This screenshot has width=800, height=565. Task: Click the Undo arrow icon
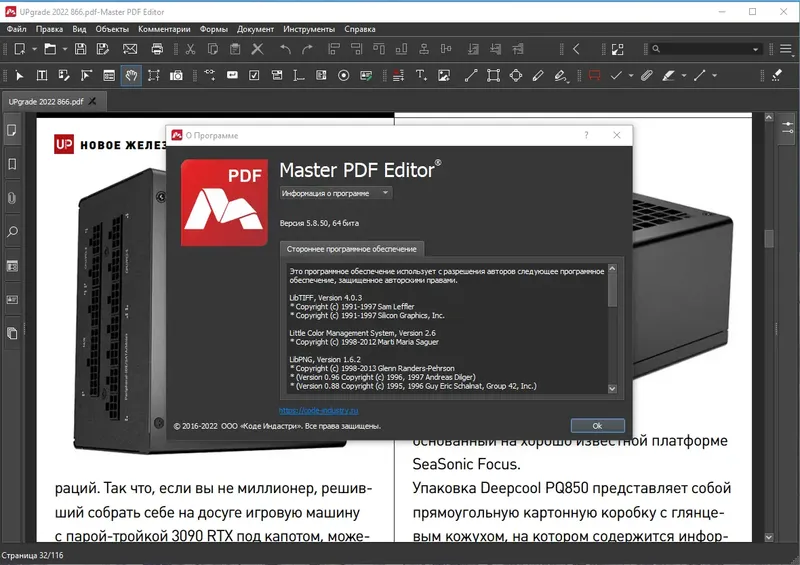coord(285,49)
